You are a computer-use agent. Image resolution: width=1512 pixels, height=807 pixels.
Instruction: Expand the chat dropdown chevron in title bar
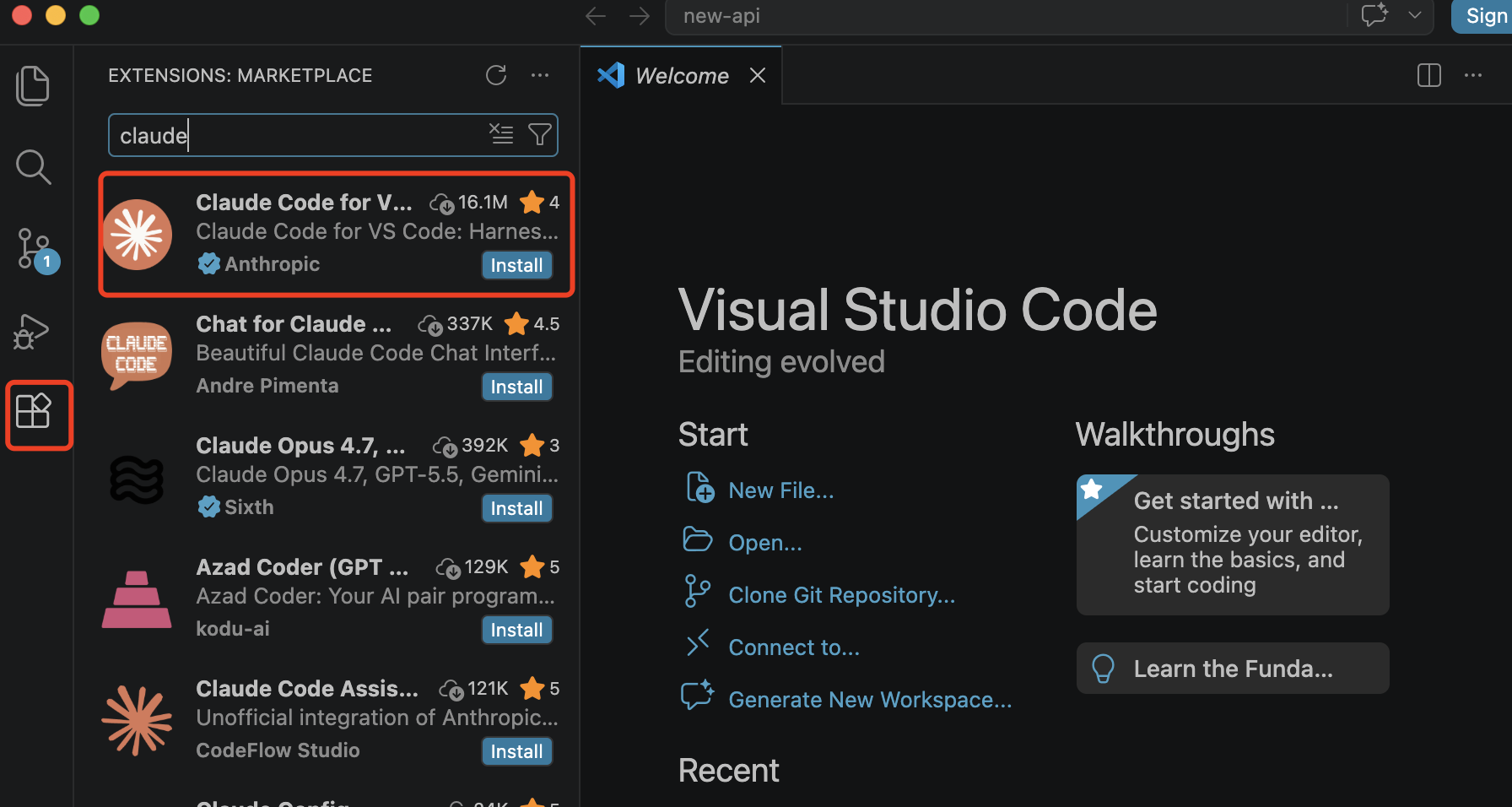pos(1415,15)
